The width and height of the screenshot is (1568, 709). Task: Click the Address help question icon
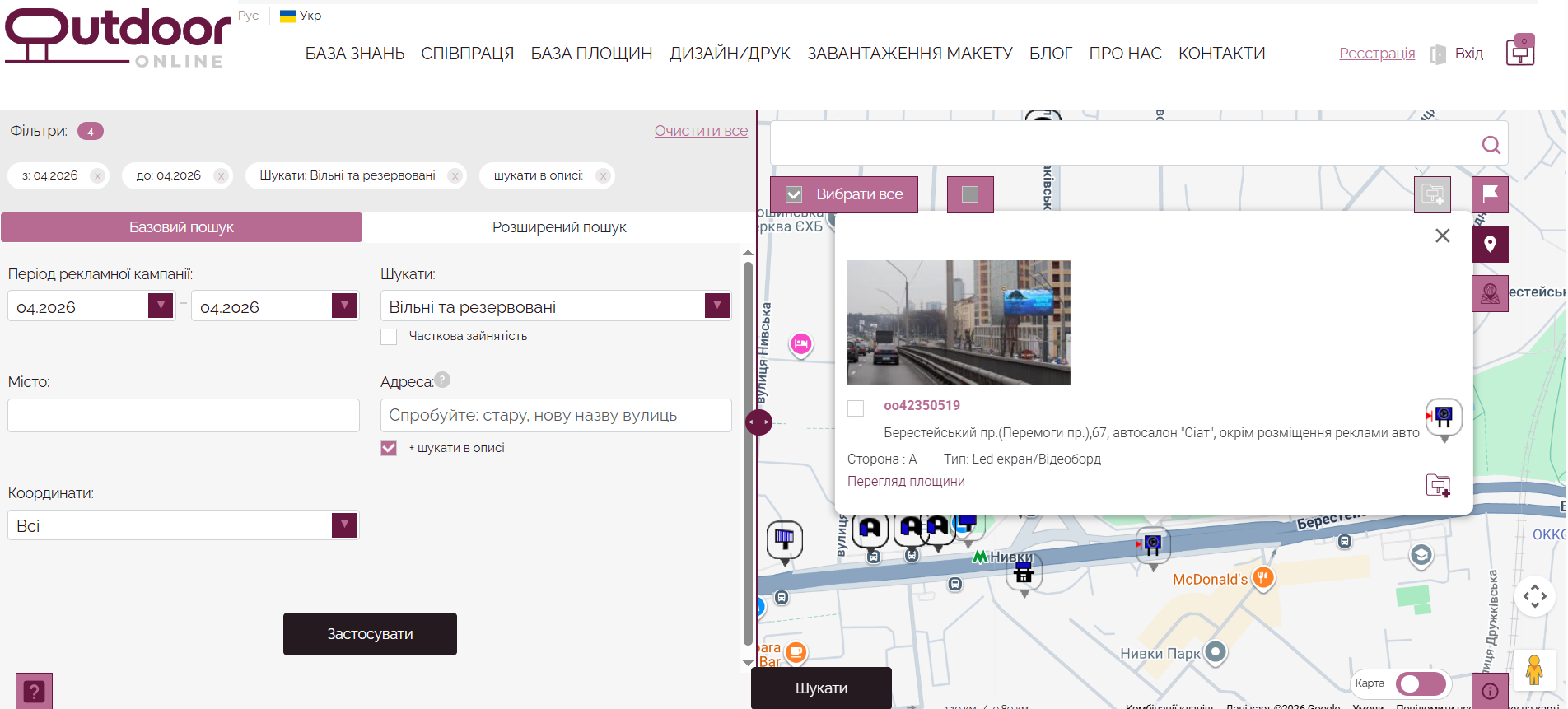442,380
